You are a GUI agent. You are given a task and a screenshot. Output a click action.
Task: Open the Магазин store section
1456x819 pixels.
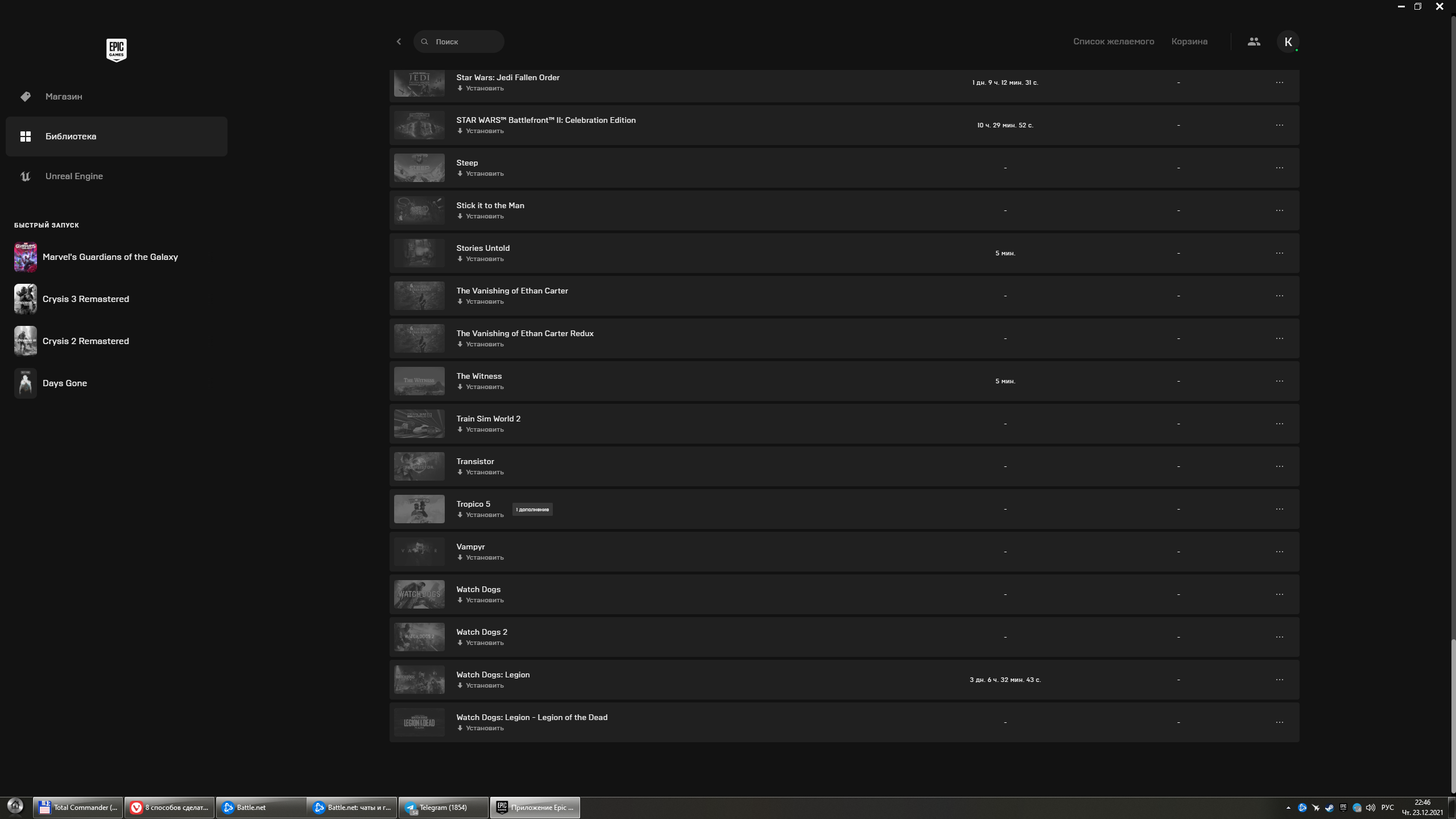pyautogui.click(x=117, y=97)
